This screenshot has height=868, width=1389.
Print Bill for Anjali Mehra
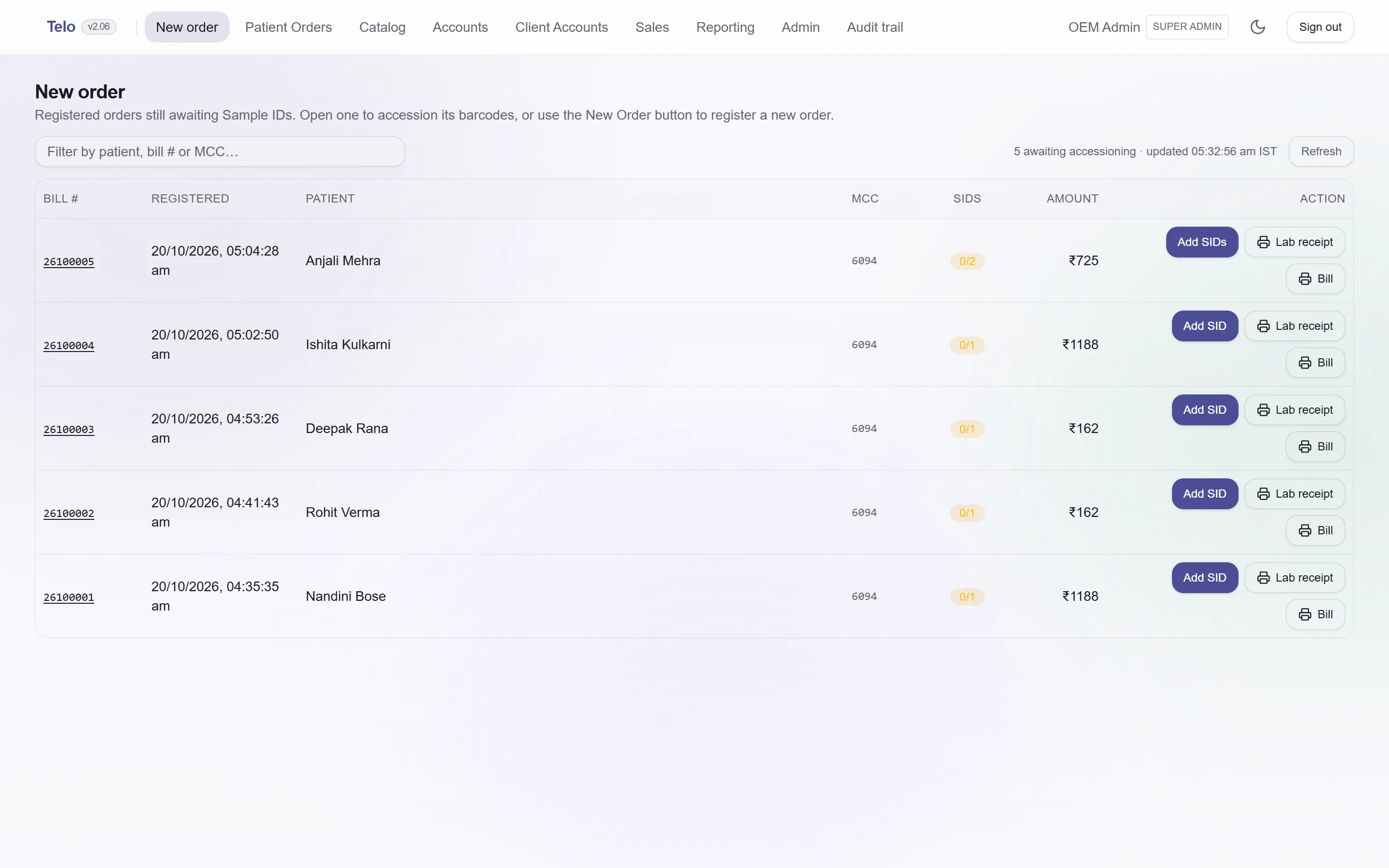[x=1316, y=279]
